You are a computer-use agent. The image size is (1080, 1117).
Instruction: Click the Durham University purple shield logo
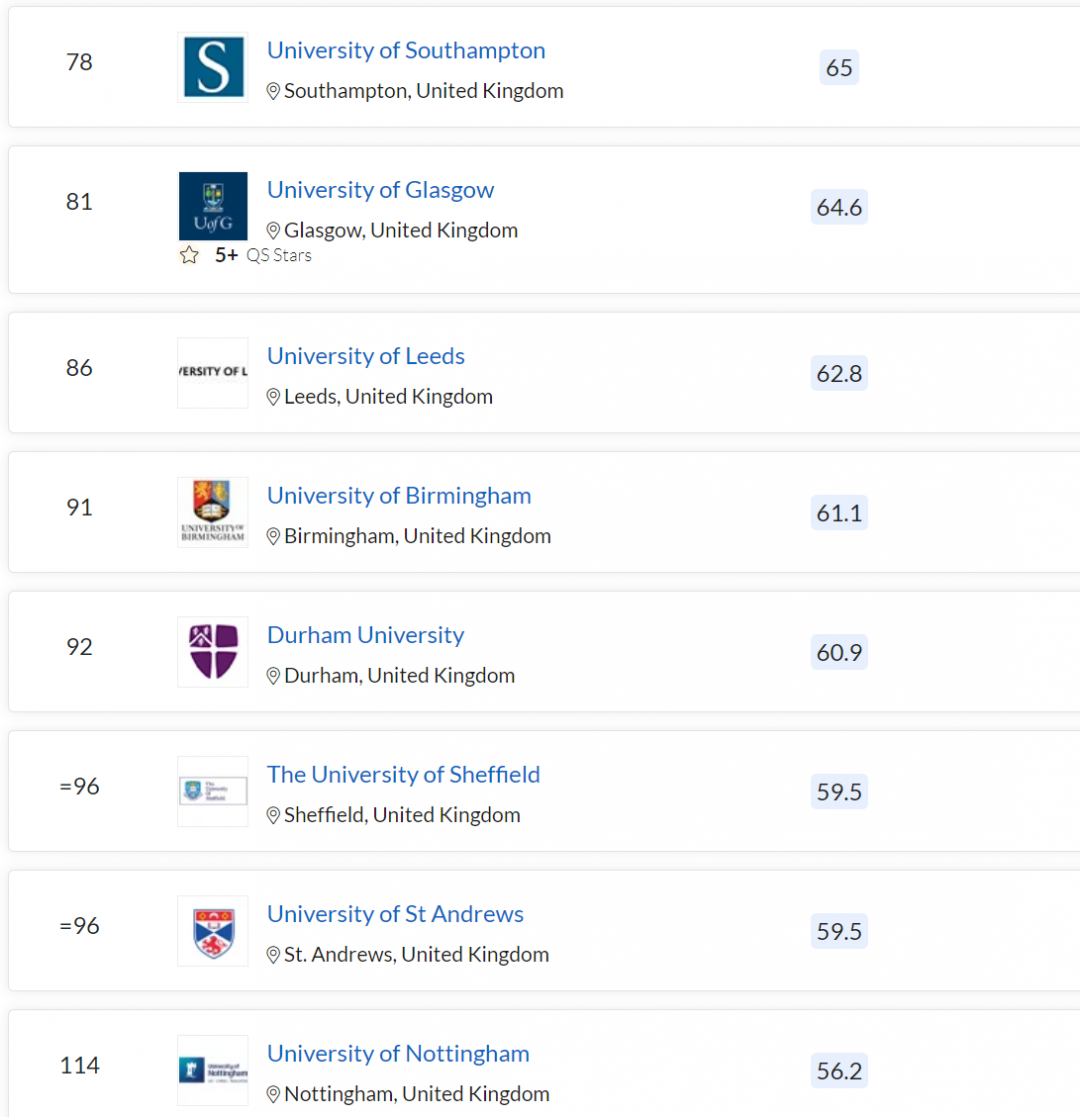pyautogui.click(x=213, y=652)
